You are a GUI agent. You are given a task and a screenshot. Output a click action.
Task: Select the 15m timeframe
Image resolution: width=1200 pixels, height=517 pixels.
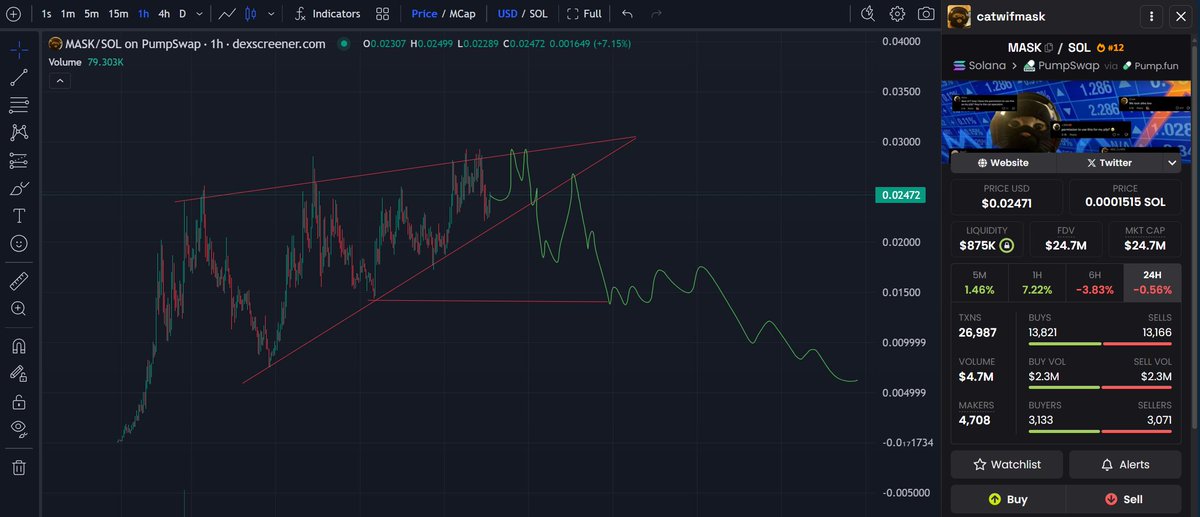click(118, 14)
